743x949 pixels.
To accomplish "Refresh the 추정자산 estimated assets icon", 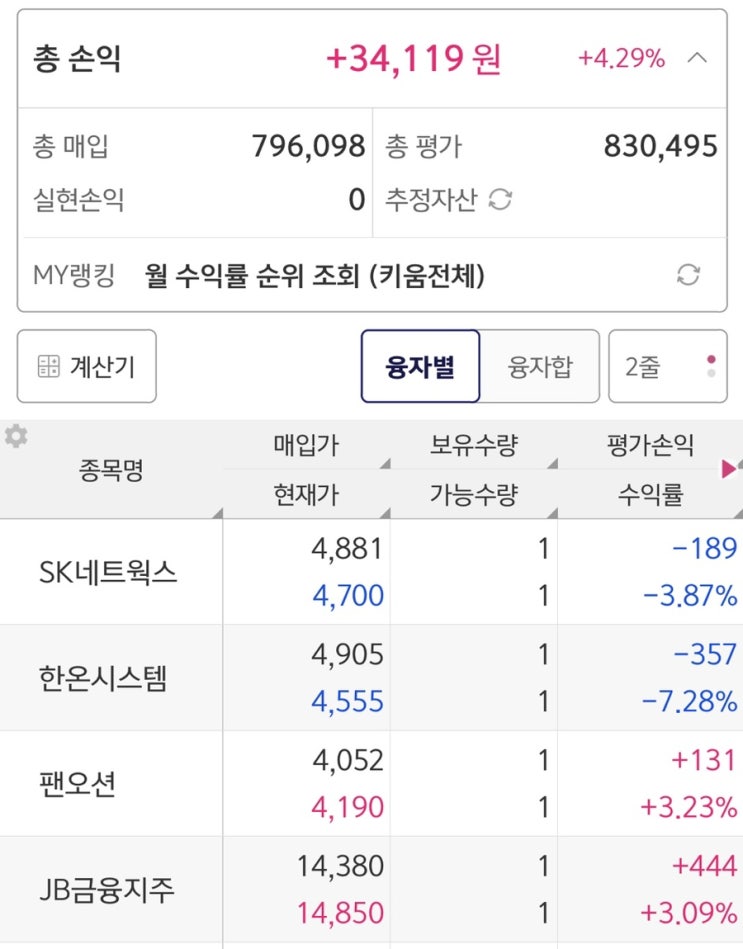I will (500, 200).
